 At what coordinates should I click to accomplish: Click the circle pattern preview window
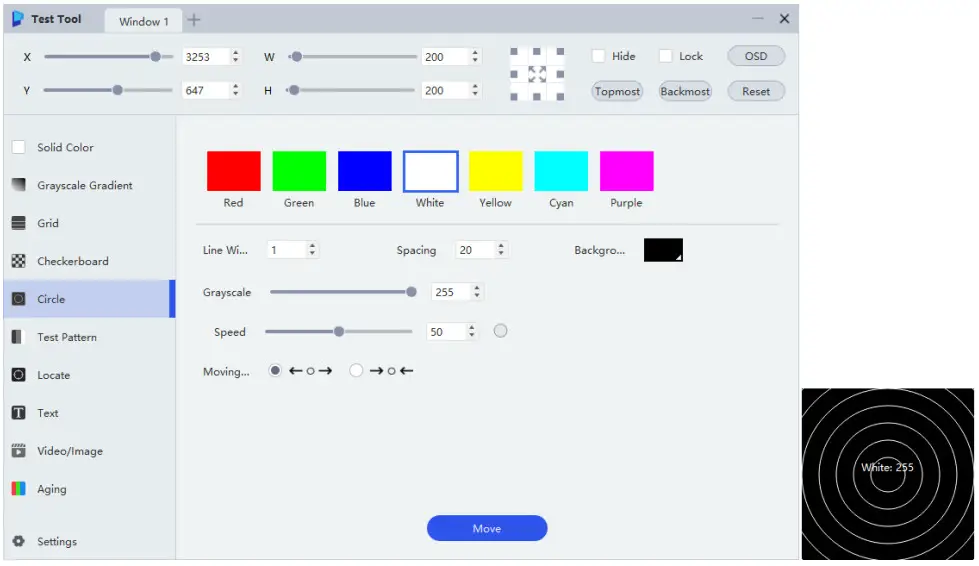(887, 474)
